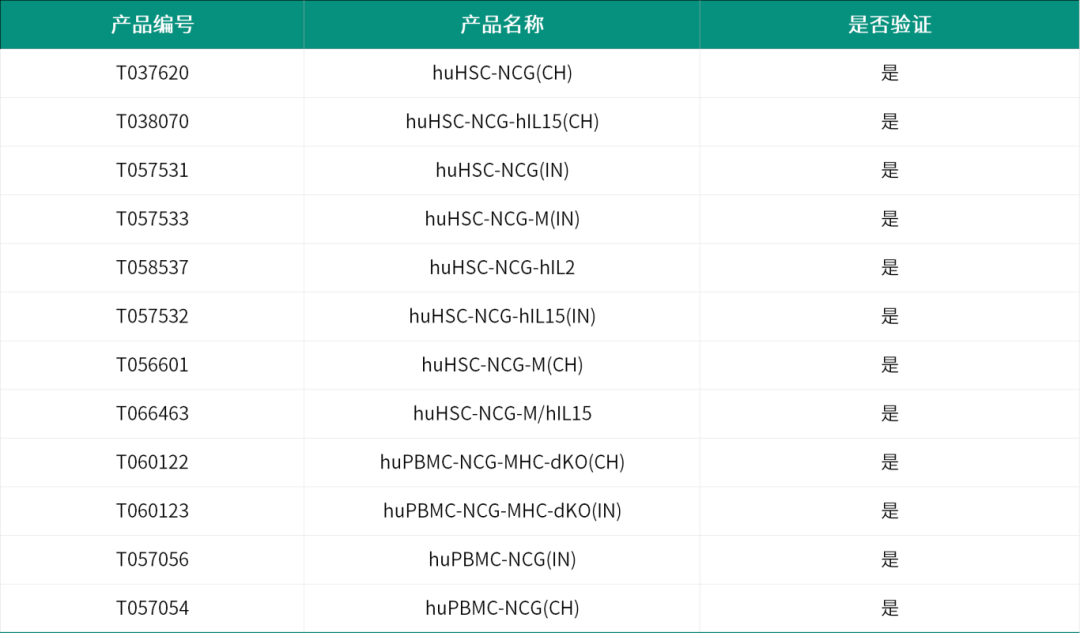1080x633 pixels.
Task: Select product number T037620
Action: (152, 73)
